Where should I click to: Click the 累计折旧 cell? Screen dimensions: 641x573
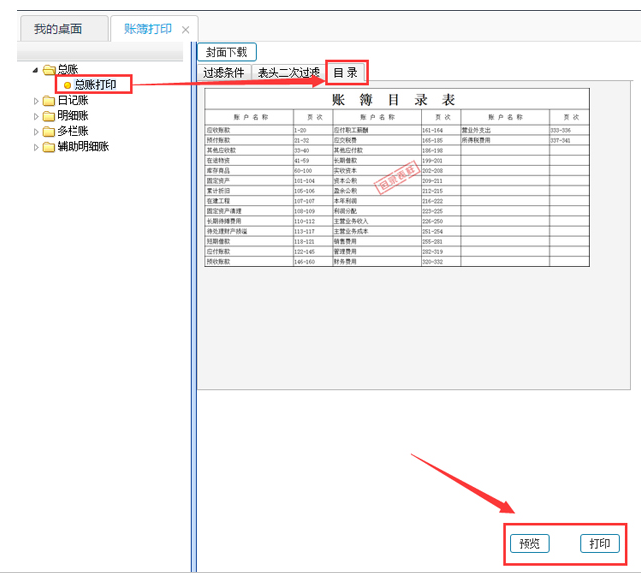pyautogui.click(x=249, y=191)
